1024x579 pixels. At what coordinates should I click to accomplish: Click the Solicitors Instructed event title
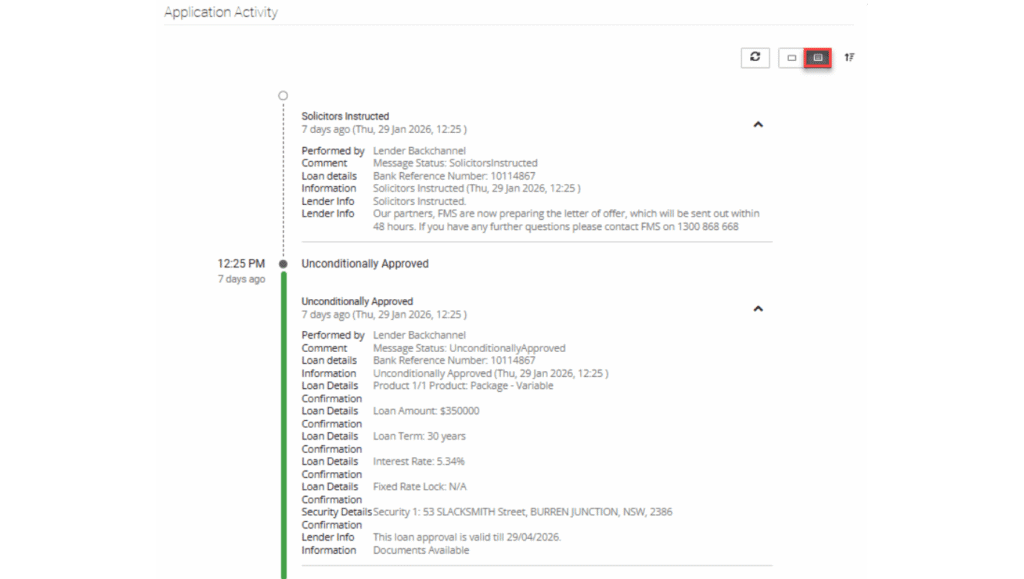pyautogui.click(x=344, y=115)
